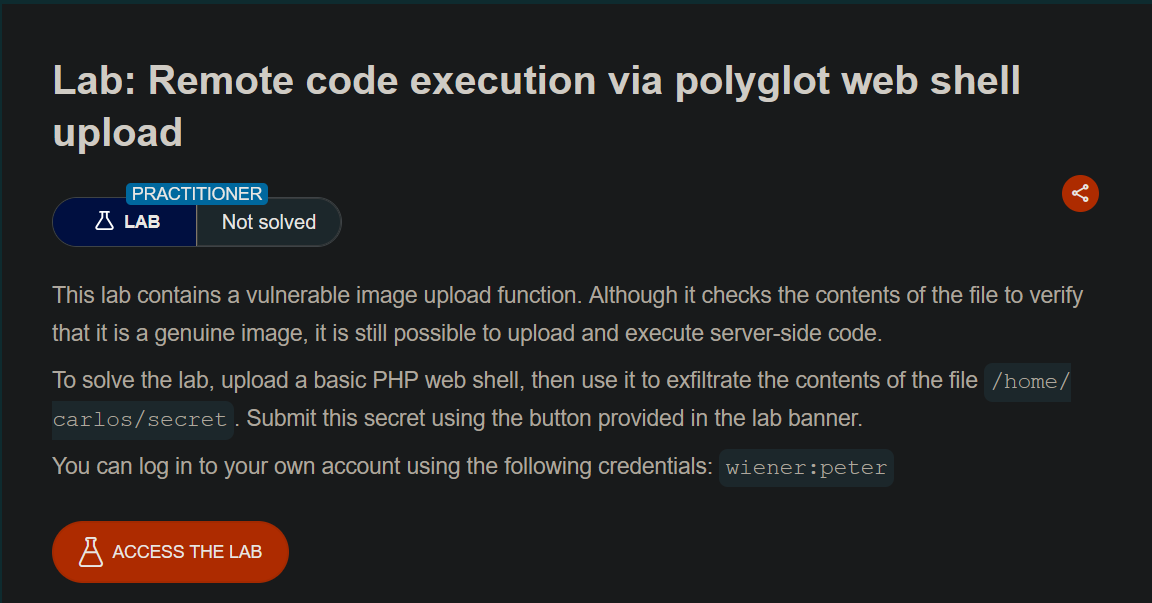The width and height of the screenshot is (1152, 603).
Task: Click 'polyglot web shell' in the title
Action: point(848,81)
